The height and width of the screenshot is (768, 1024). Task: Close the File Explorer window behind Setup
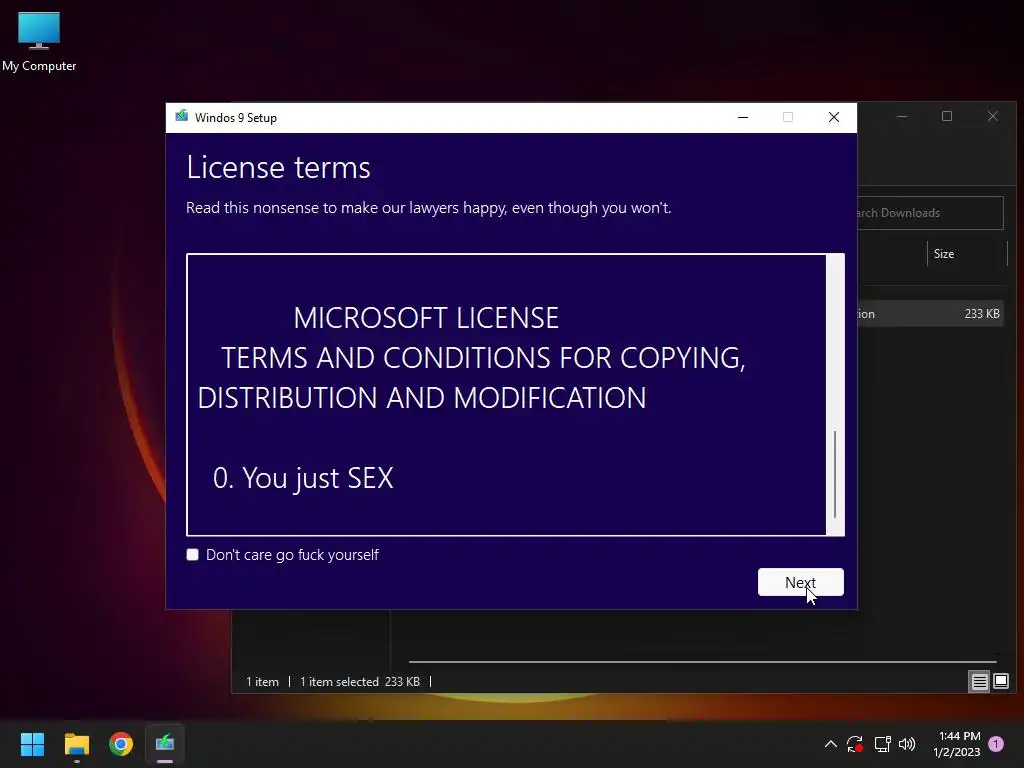point(993,116)
